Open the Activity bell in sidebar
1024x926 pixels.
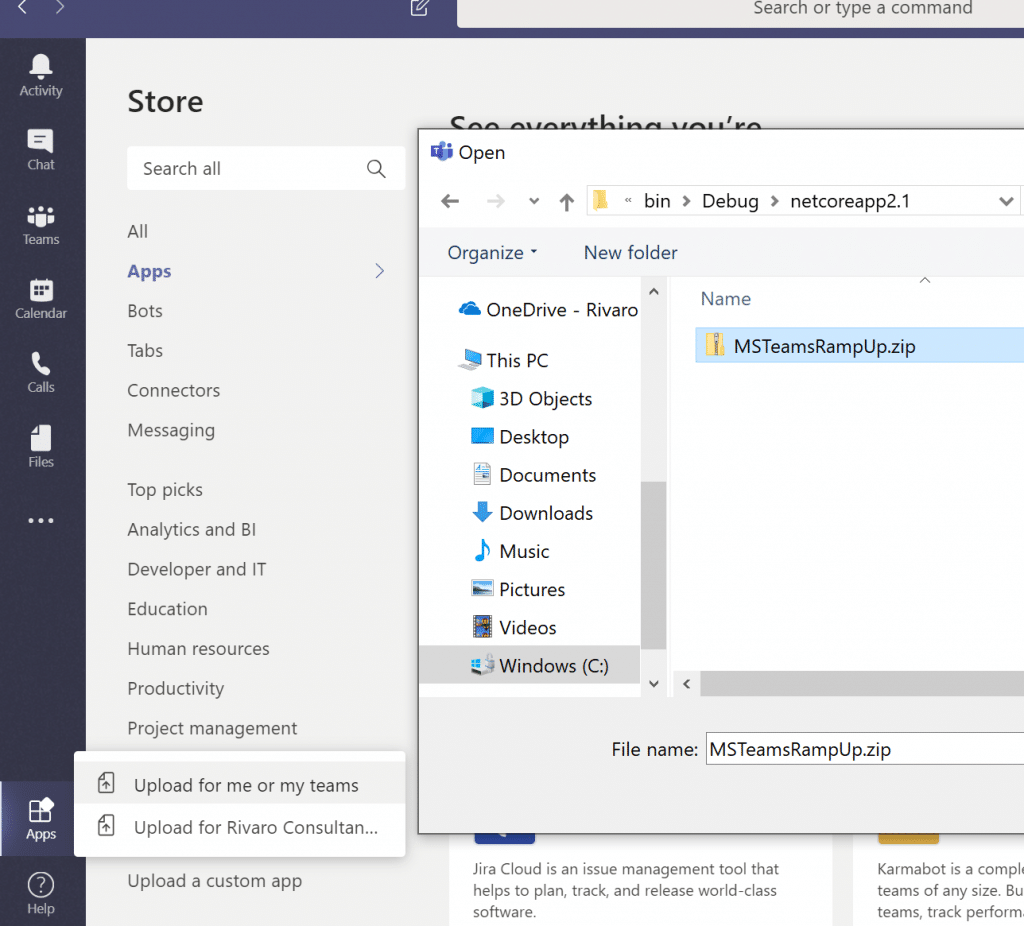pos(40,76)
